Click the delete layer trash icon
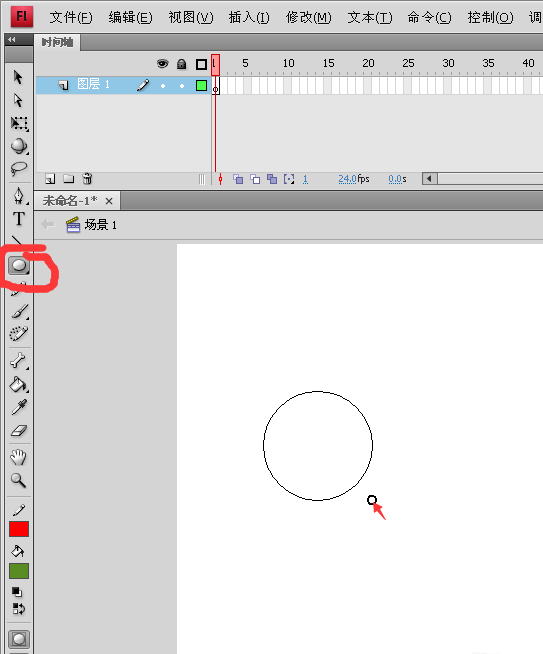543x654 pixels. click(x=87, y=179)
